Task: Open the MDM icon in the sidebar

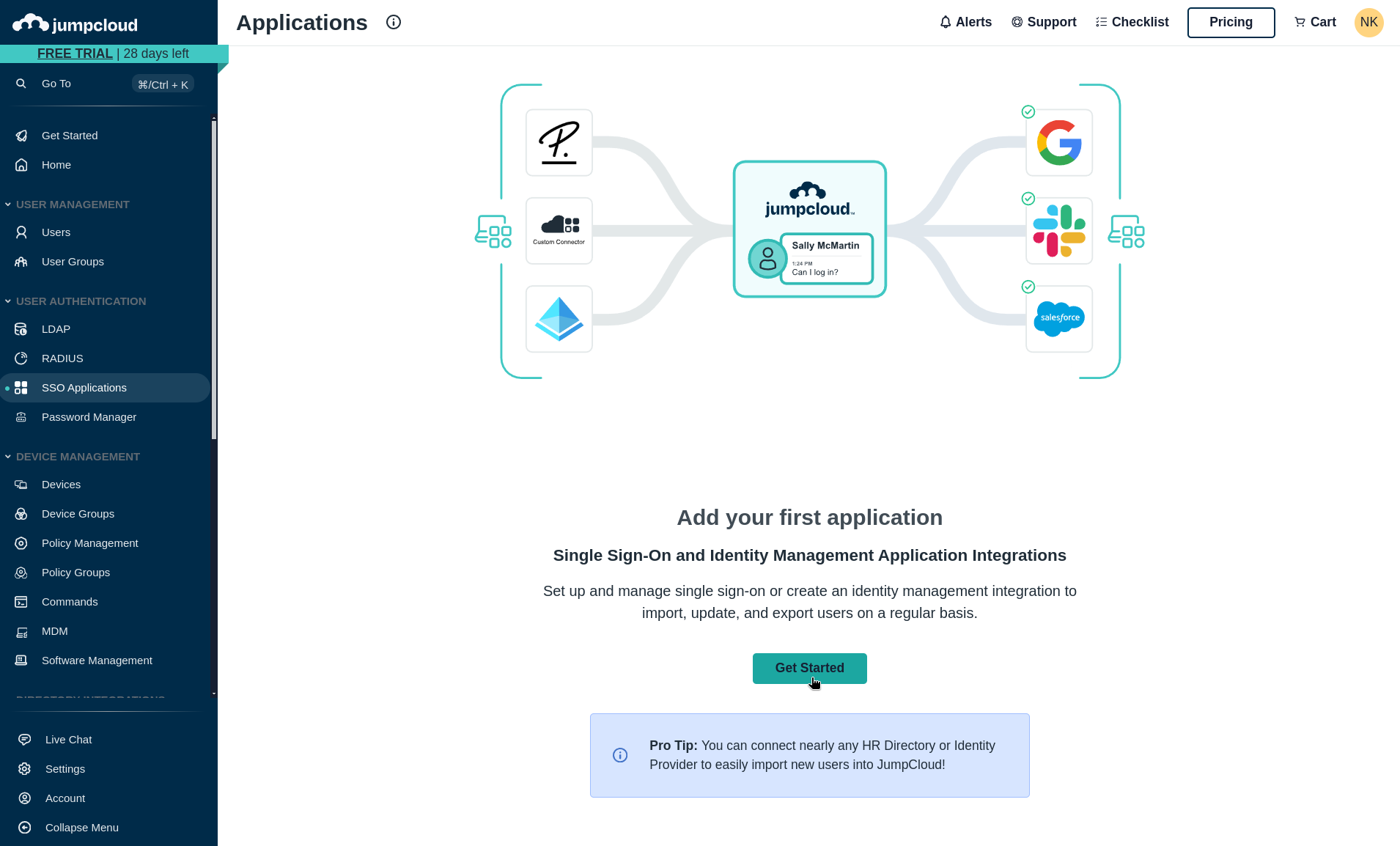Action: [21, 631]
